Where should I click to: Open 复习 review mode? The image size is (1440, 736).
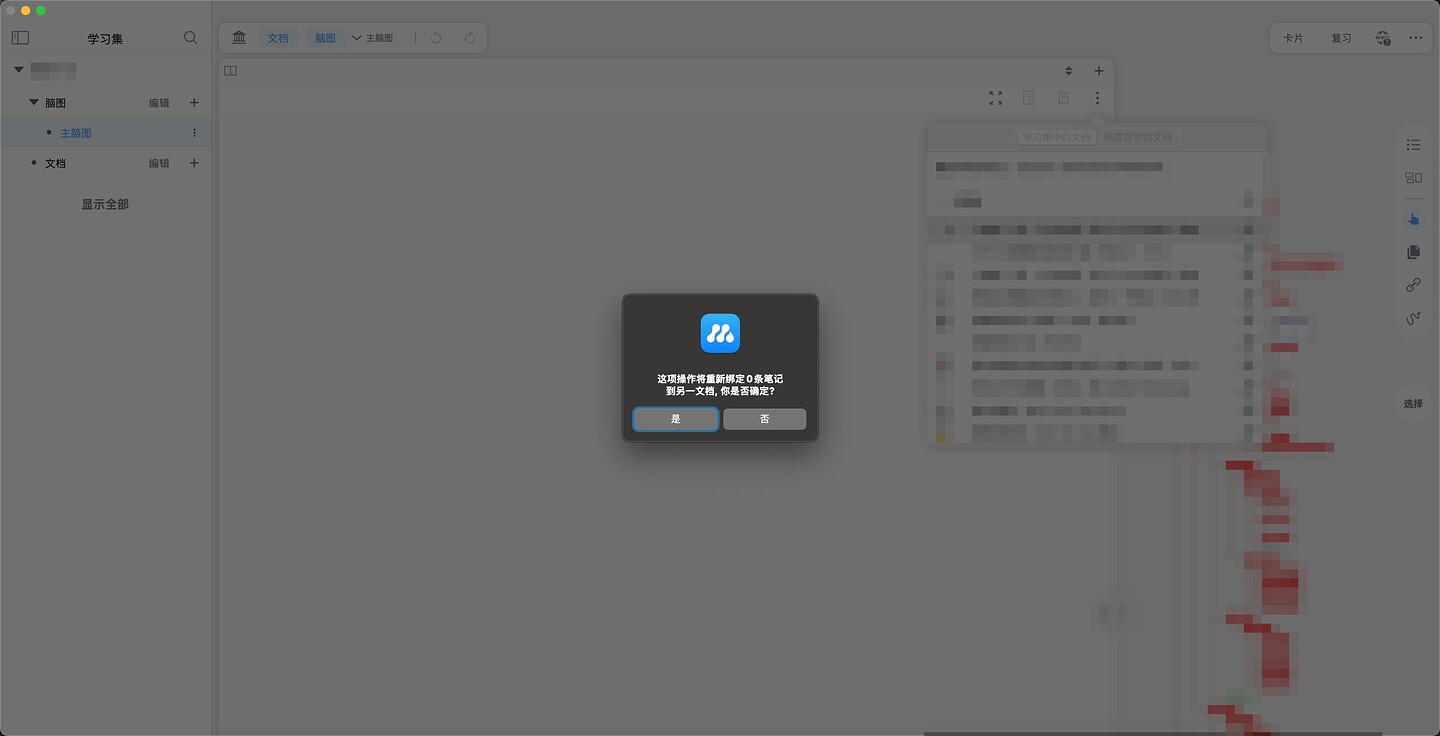click(x=1341, y=38)
